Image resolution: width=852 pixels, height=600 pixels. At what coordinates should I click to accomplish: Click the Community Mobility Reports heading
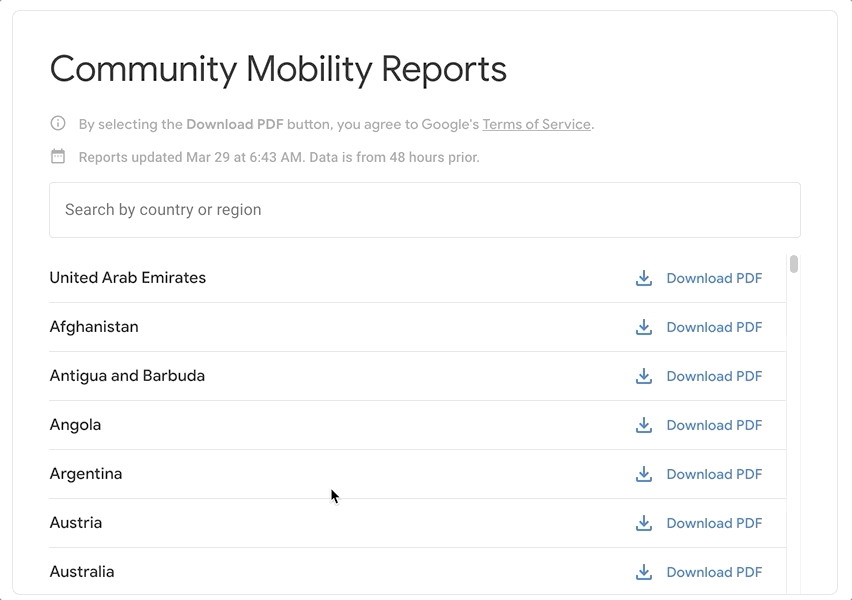[278, 70]
